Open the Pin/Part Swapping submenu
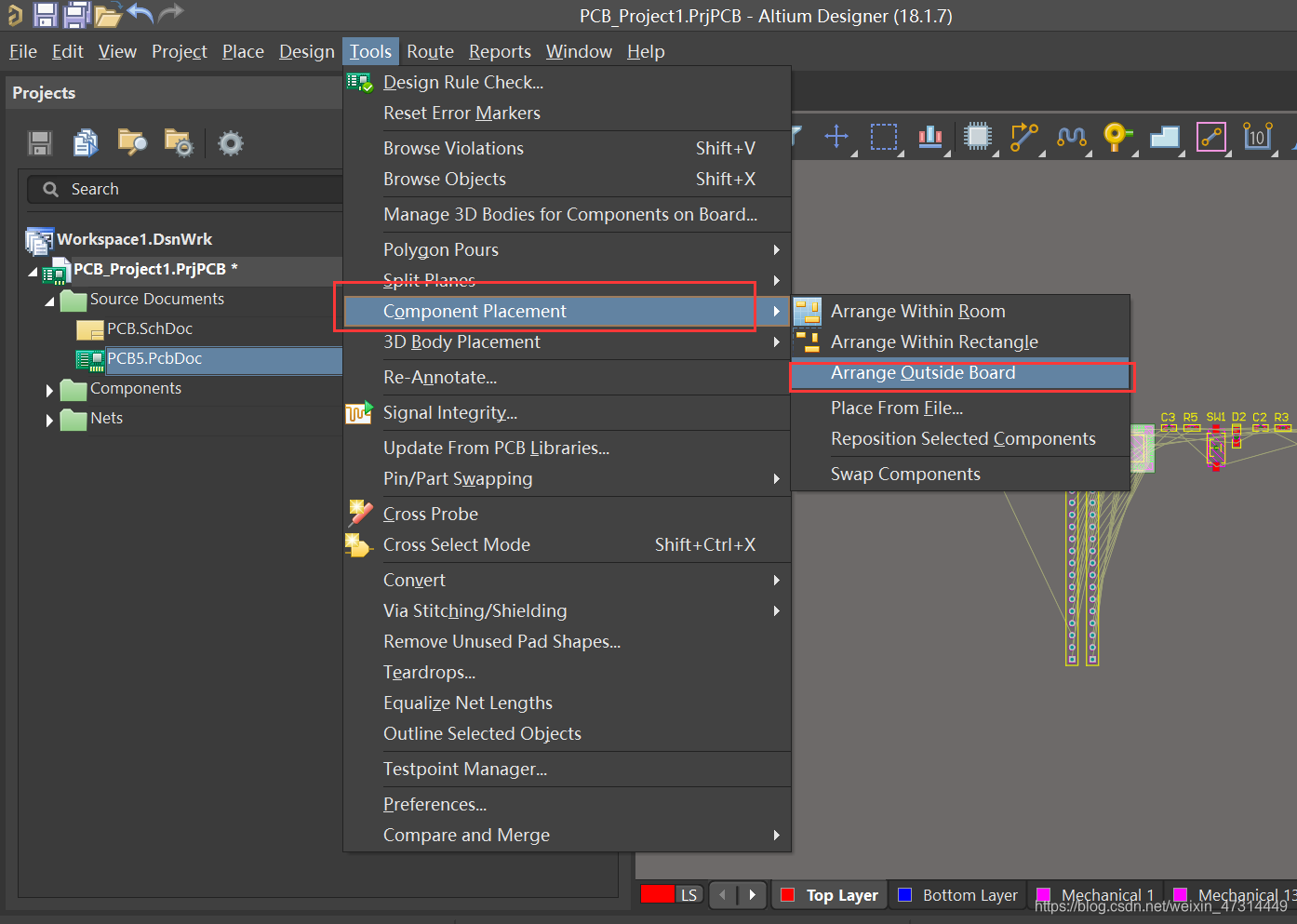The width and height of the screenshot is (1297, 924). [x=568, y=478]
